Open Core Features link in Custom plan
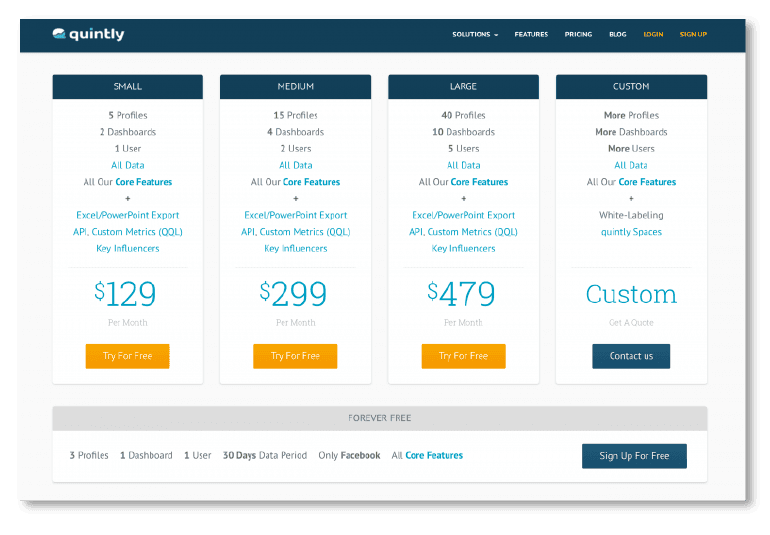Screen dimensions: 770x535 (x=647, y=182)
